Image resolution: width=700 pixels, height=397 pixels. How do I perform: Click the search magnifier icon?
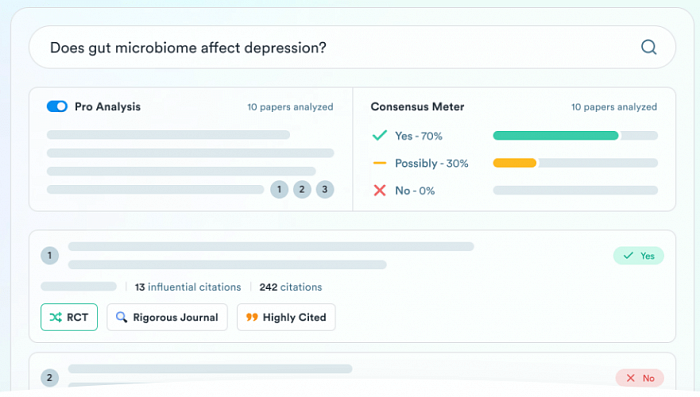648,47
